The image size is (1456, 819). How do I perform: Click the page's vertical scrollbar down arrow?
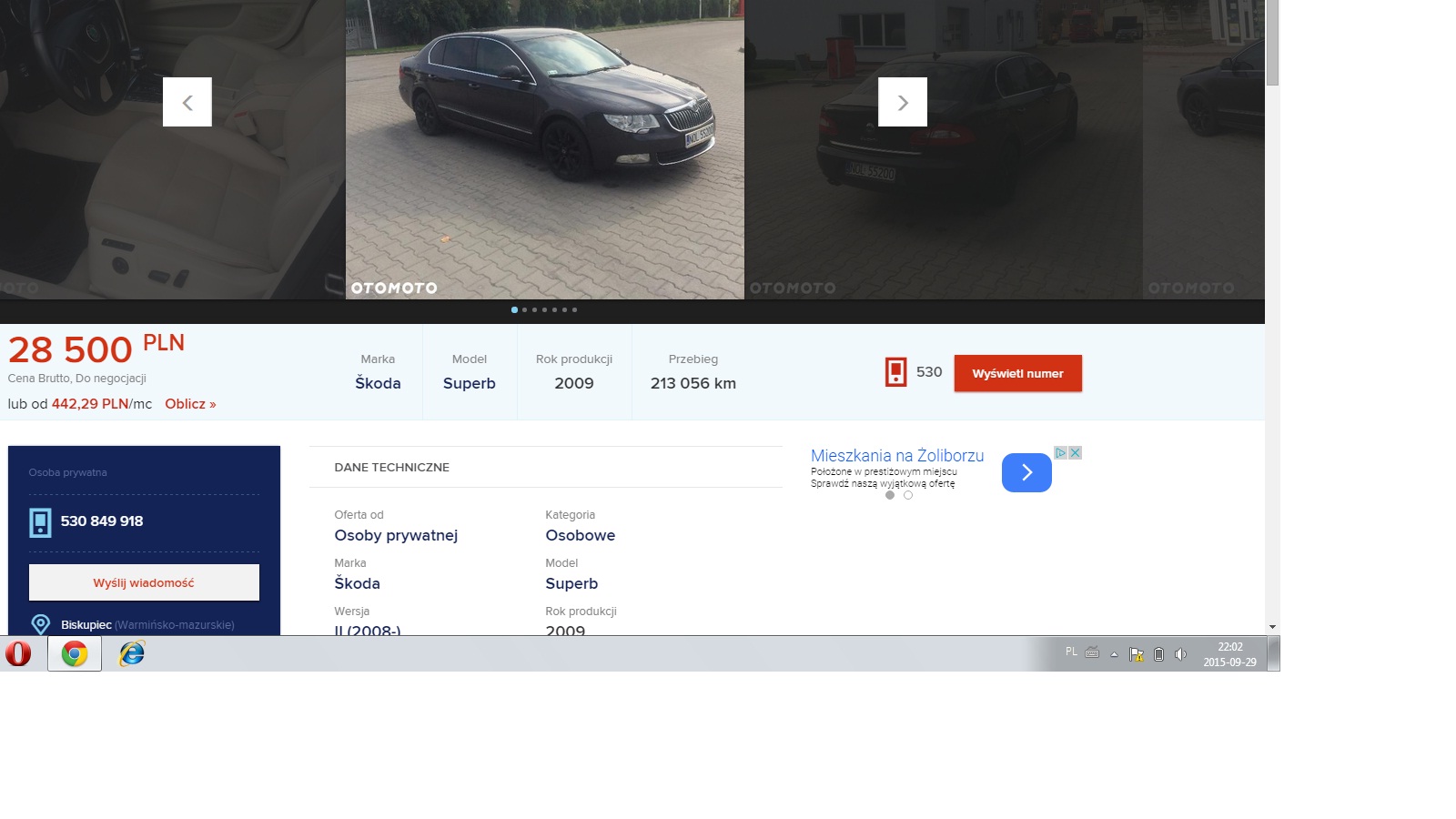pyautogui.click(x=1272, y=627)
